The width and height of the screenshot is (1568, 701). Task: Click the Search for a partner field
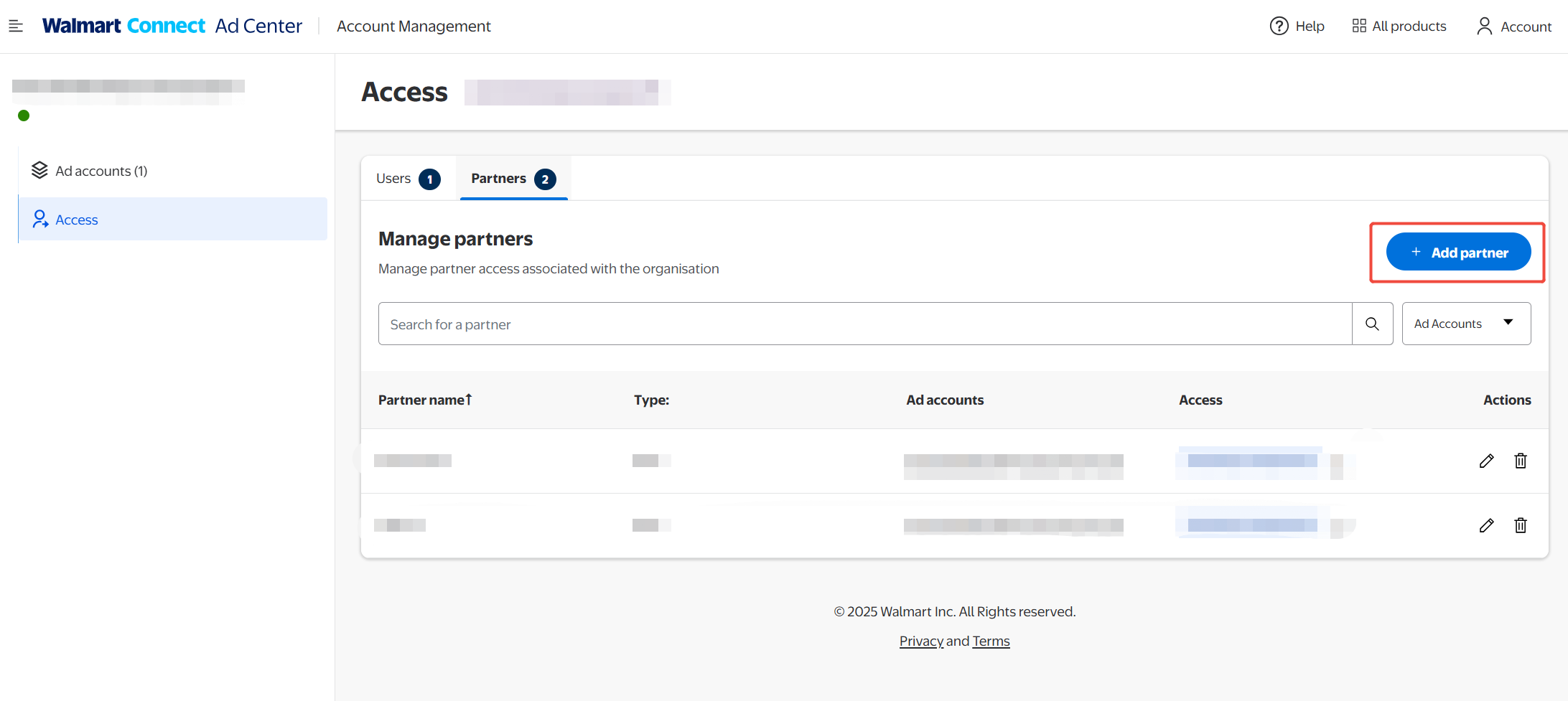pyautogui.click(x=864, y=324)
